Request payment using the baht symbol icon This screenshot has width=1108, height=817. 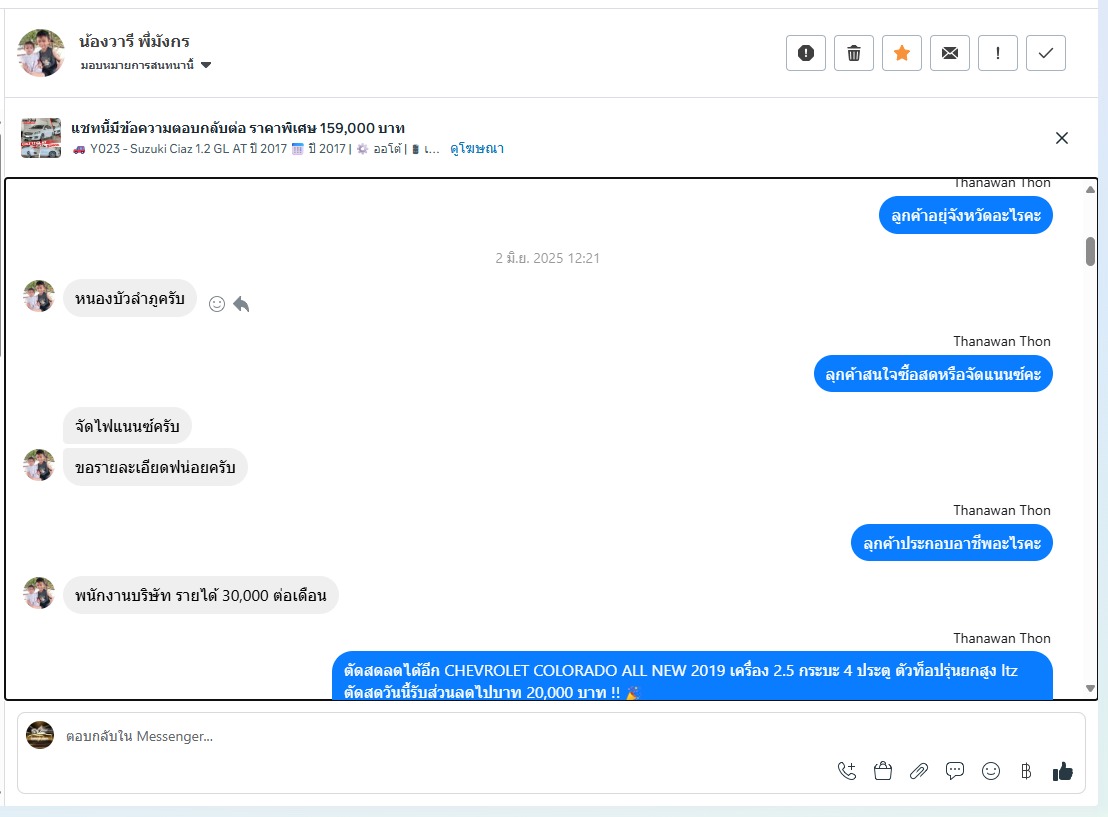click(x=1026, y=771)
